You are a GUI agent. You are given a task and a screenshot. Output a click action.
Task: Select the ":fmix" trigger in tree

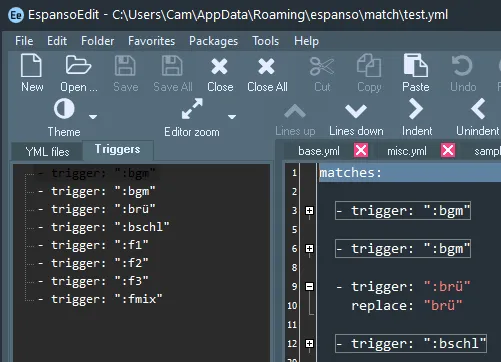point(100,299)
